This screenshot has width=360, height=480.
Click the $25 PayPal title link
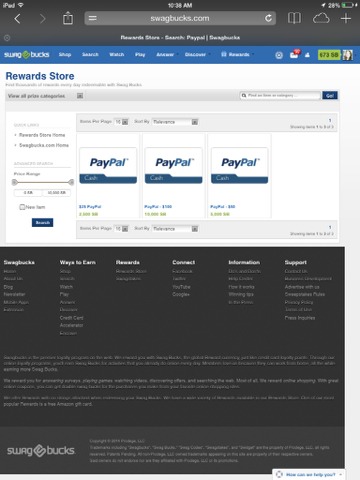90,207
